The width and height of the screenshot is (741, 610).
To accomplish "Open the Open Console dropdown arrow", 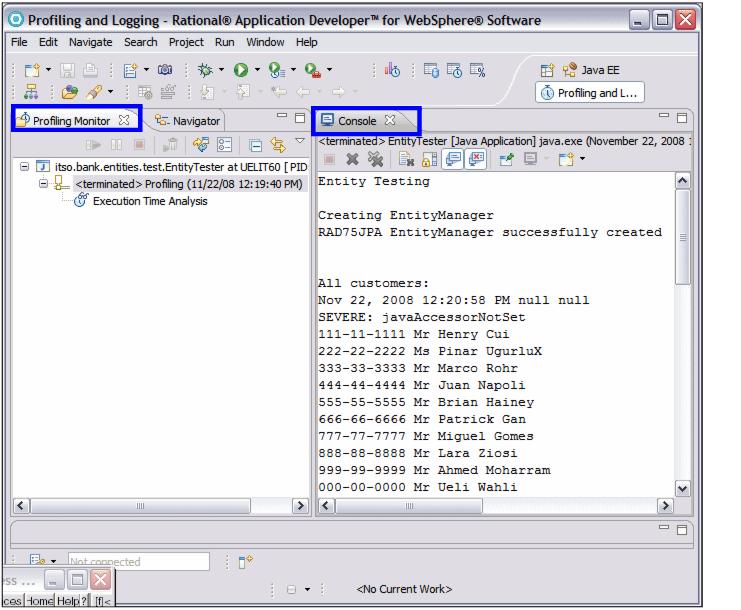I will (x=582, y=158).
